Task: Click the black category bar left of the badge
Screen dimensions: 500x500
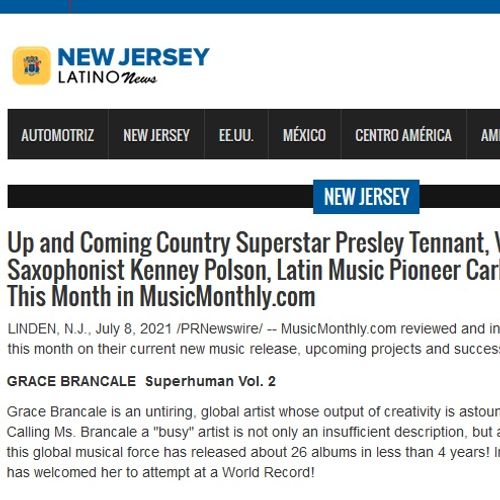Action: pyautogui.click(x=160, y=196)
